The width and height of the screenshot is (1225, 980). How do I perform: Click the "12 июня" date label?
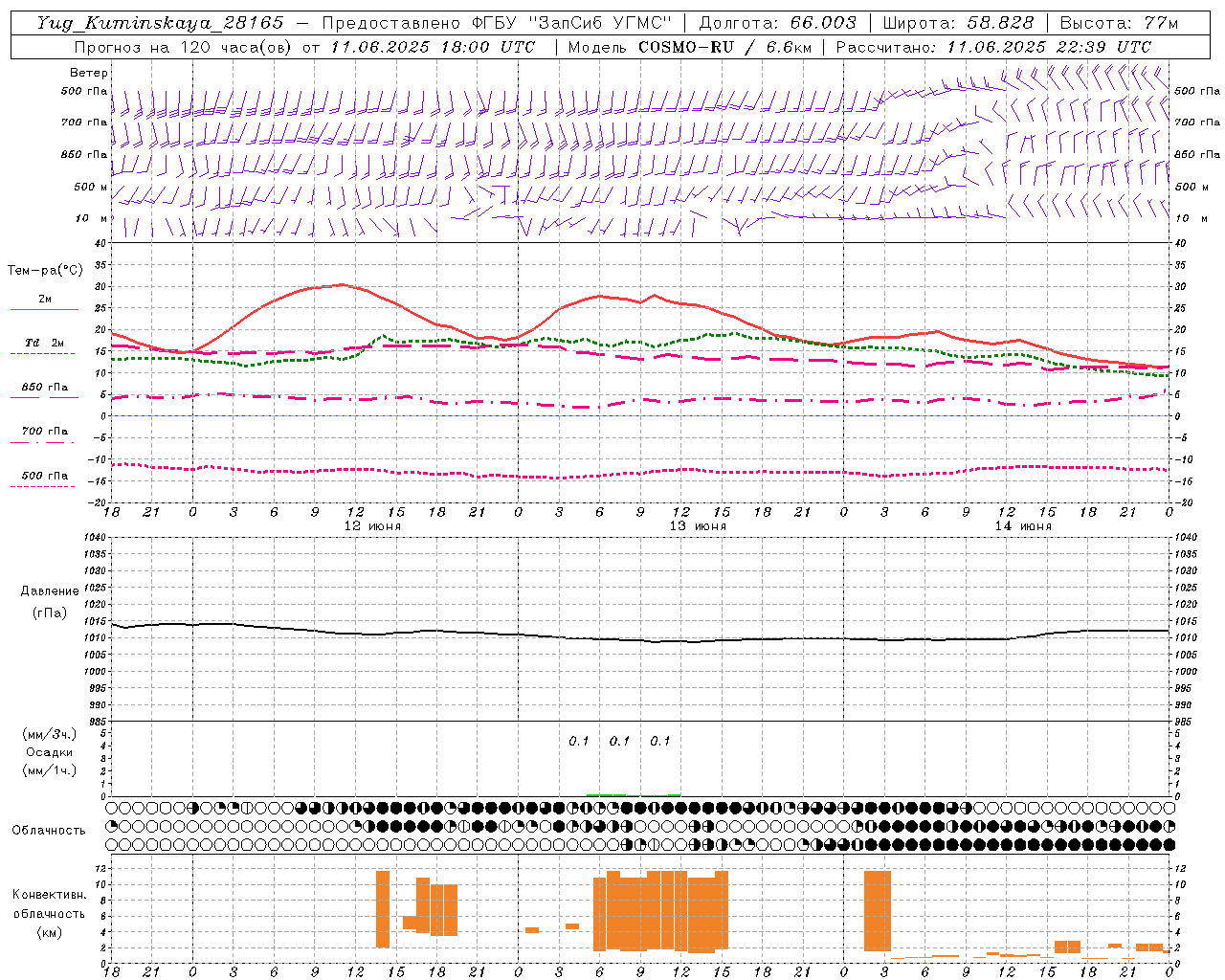[372, 526]
